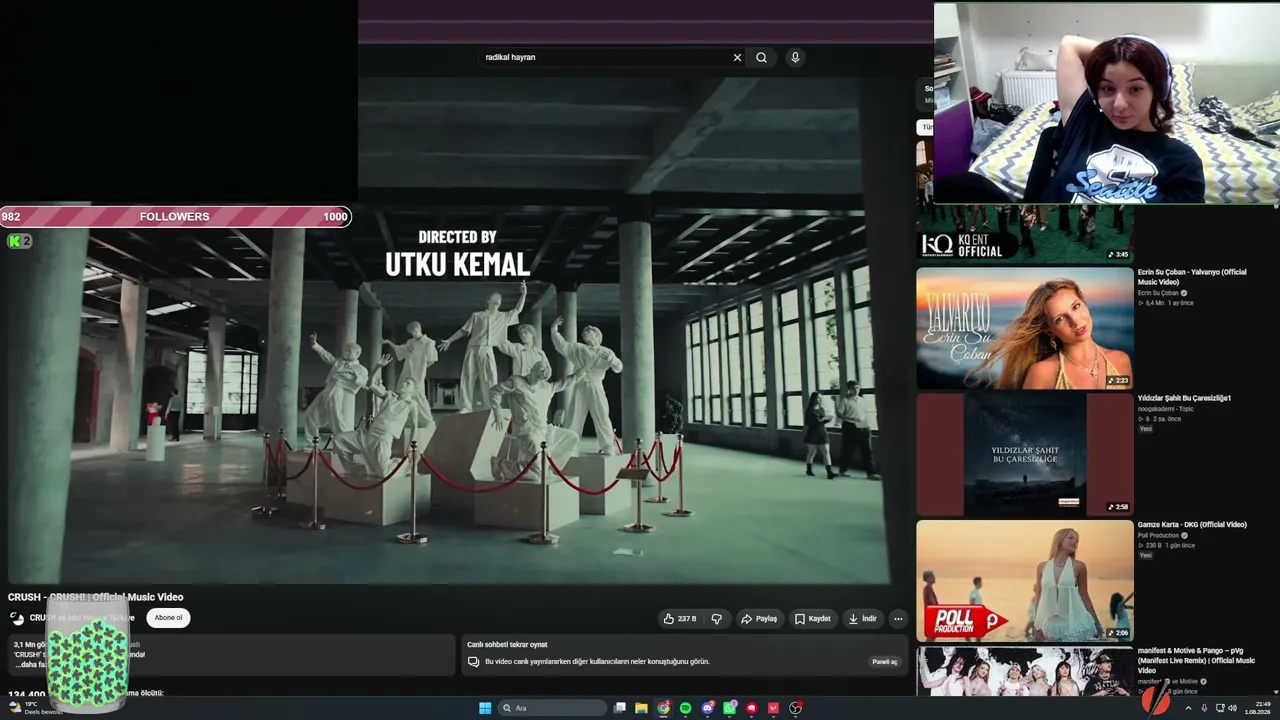Open the KQ ENT Official video thumbnail
The image size is (1280, 720).
tap(1025, 233)
